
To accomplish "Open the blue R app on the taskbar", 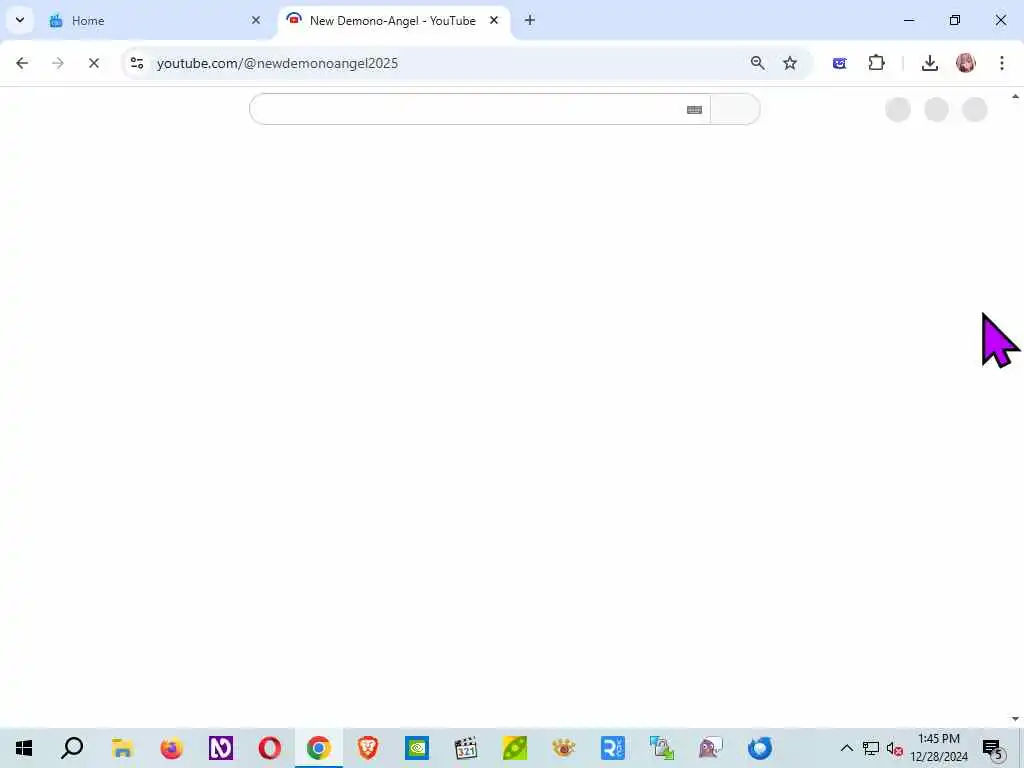I will pyautogui.click(x=613, y=748).
